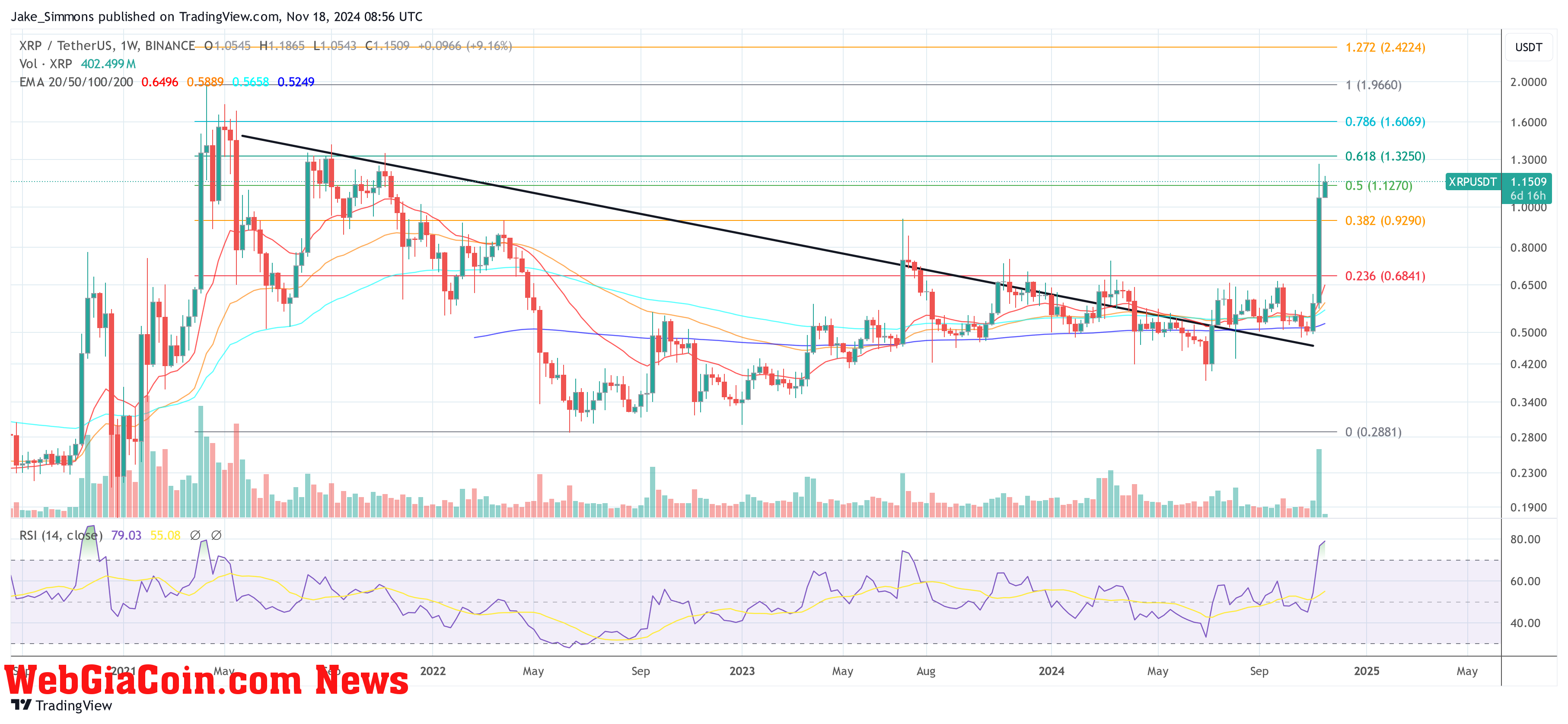Viewport: 1568px width, 724px height.
Task: Click the RSI axis label 60.00
Action: coord(1525,581)
